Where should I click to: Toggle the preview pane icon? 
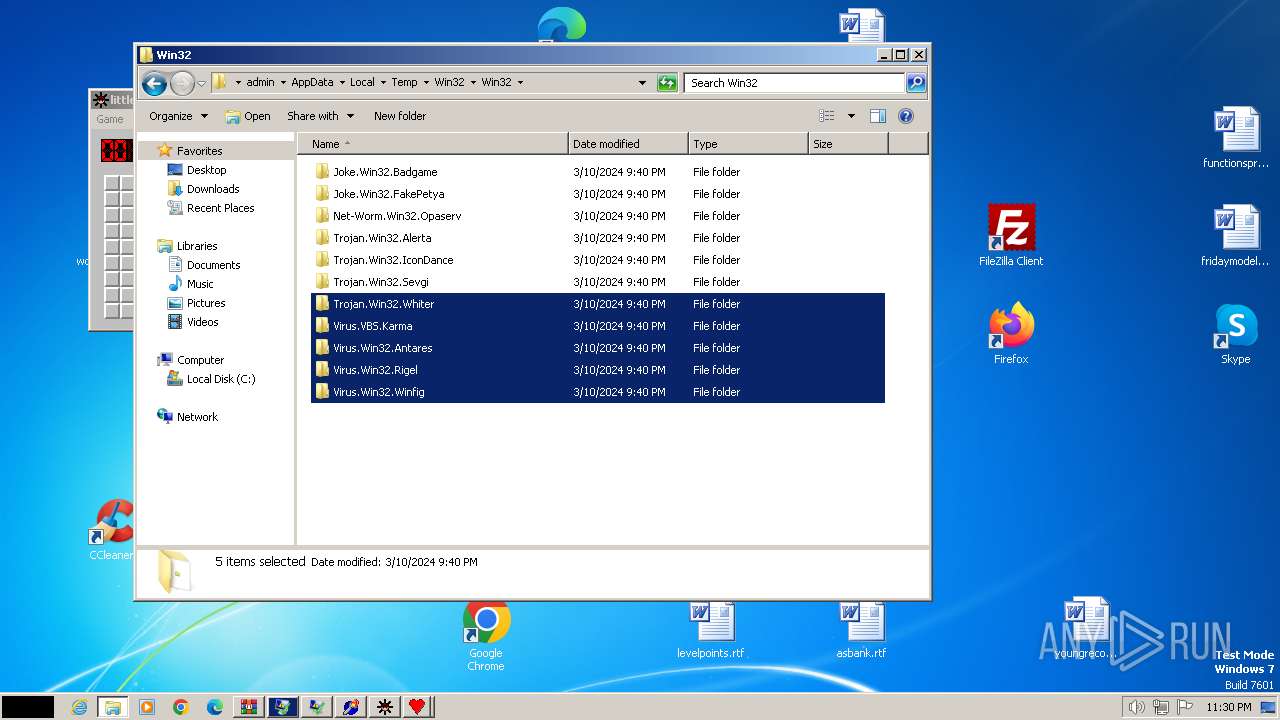point(877,116)
